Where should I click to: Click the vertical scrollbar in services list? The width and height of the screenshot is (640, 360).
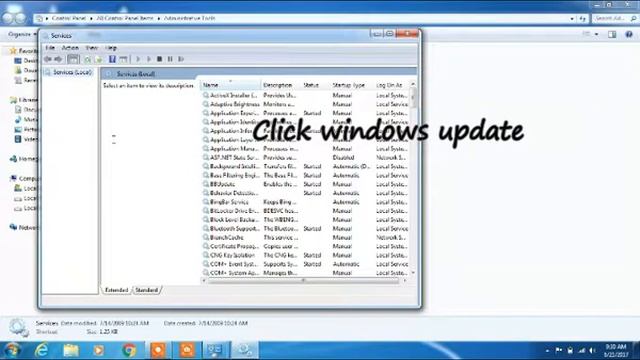(413, 98)
